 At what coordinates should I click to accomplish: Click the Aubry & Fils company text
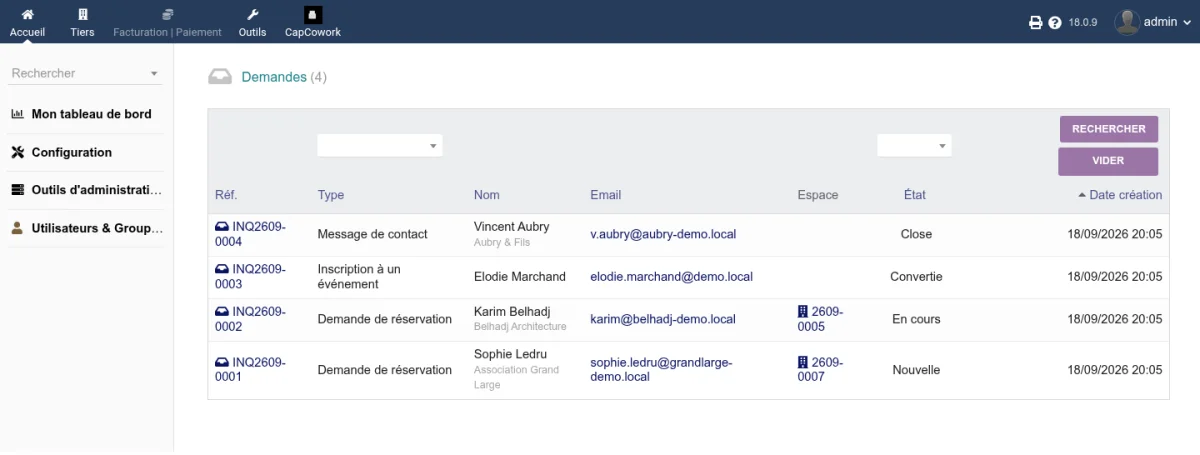point(502,242)
